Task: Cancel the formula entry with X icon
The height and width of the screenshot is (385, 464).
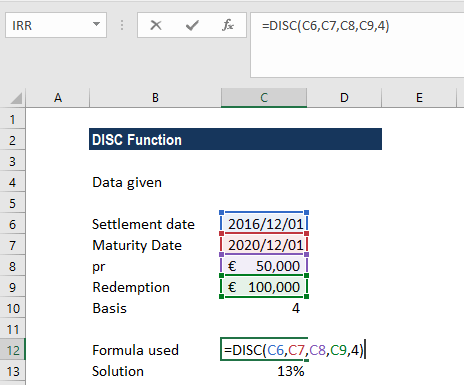Action: 156,25
